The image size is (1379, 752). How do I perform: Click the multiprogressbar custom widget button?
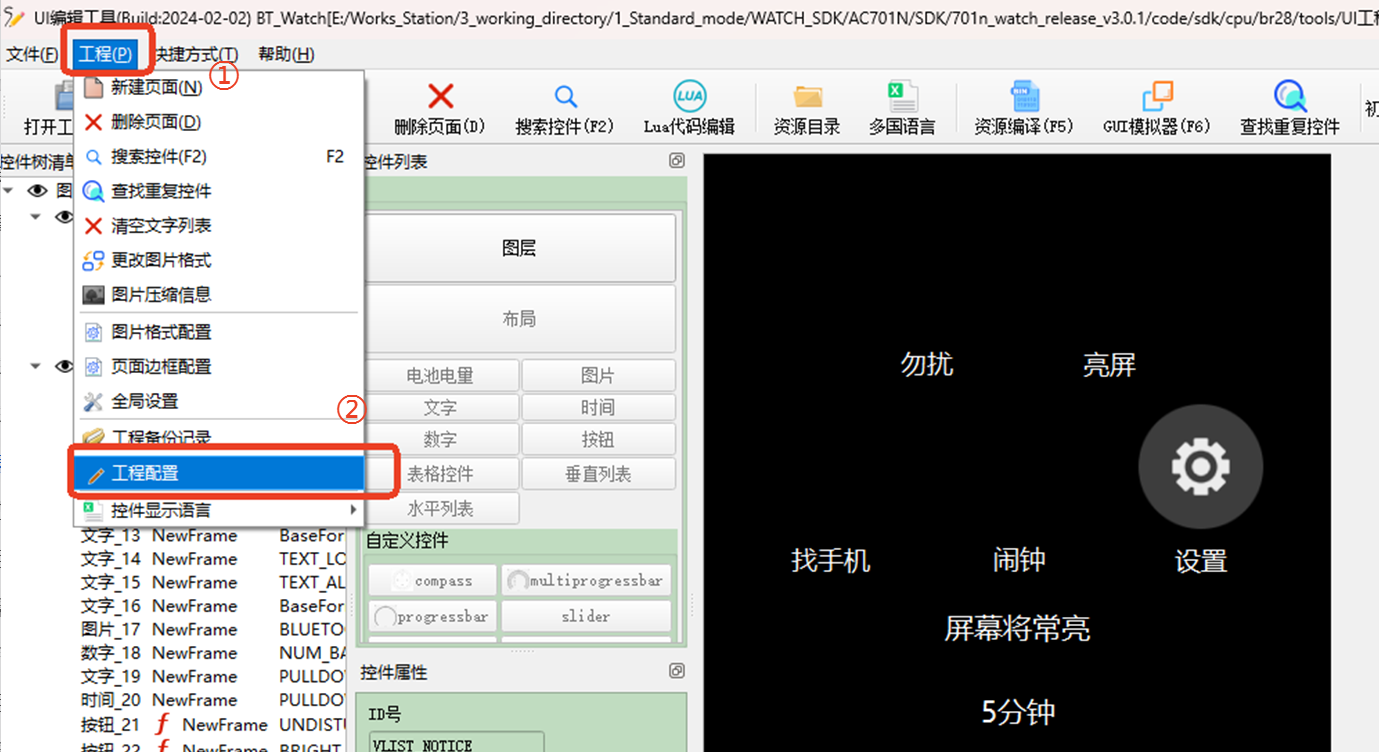(x=586, y=581)
